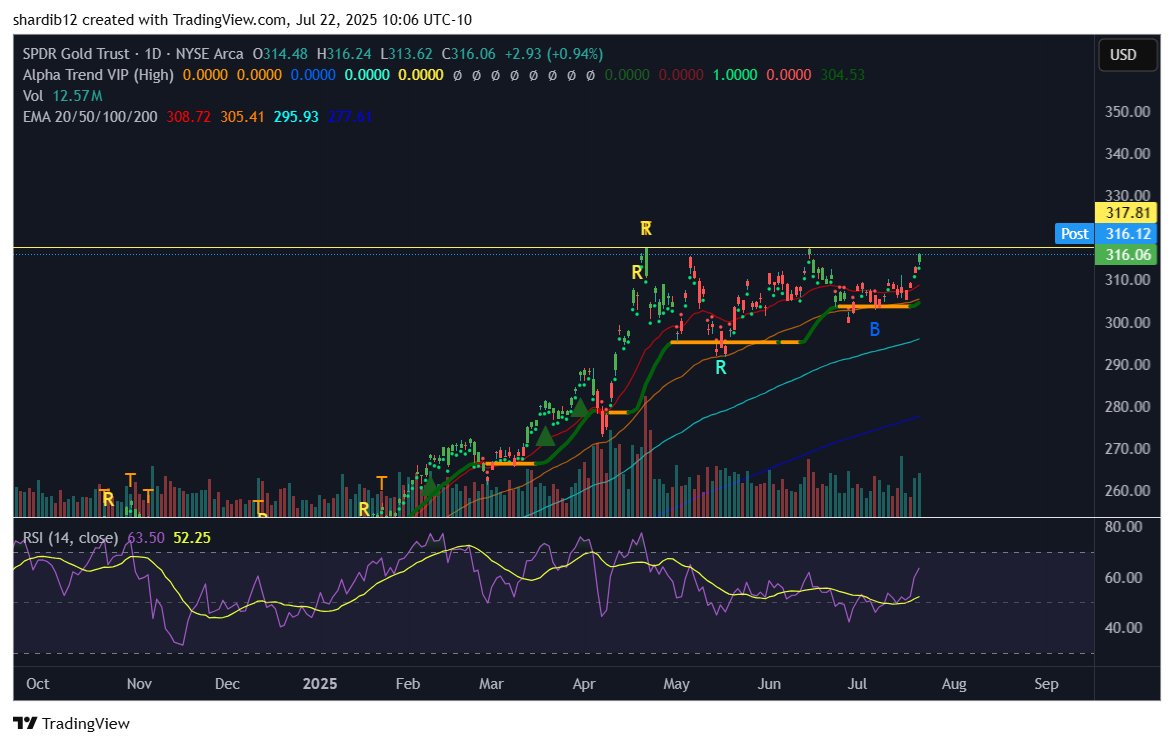Viewport: 1174px width, 745px height.
Task: Click the volume value 12.57M
Action: pos(78,96)
